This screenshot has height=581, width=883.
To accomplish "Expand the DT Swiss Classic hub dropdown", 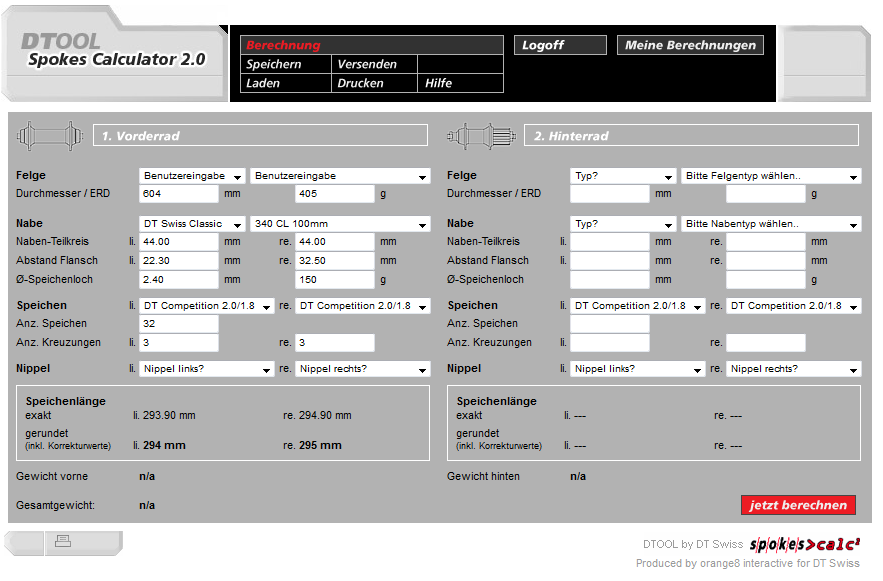I will tap(192, 224).
